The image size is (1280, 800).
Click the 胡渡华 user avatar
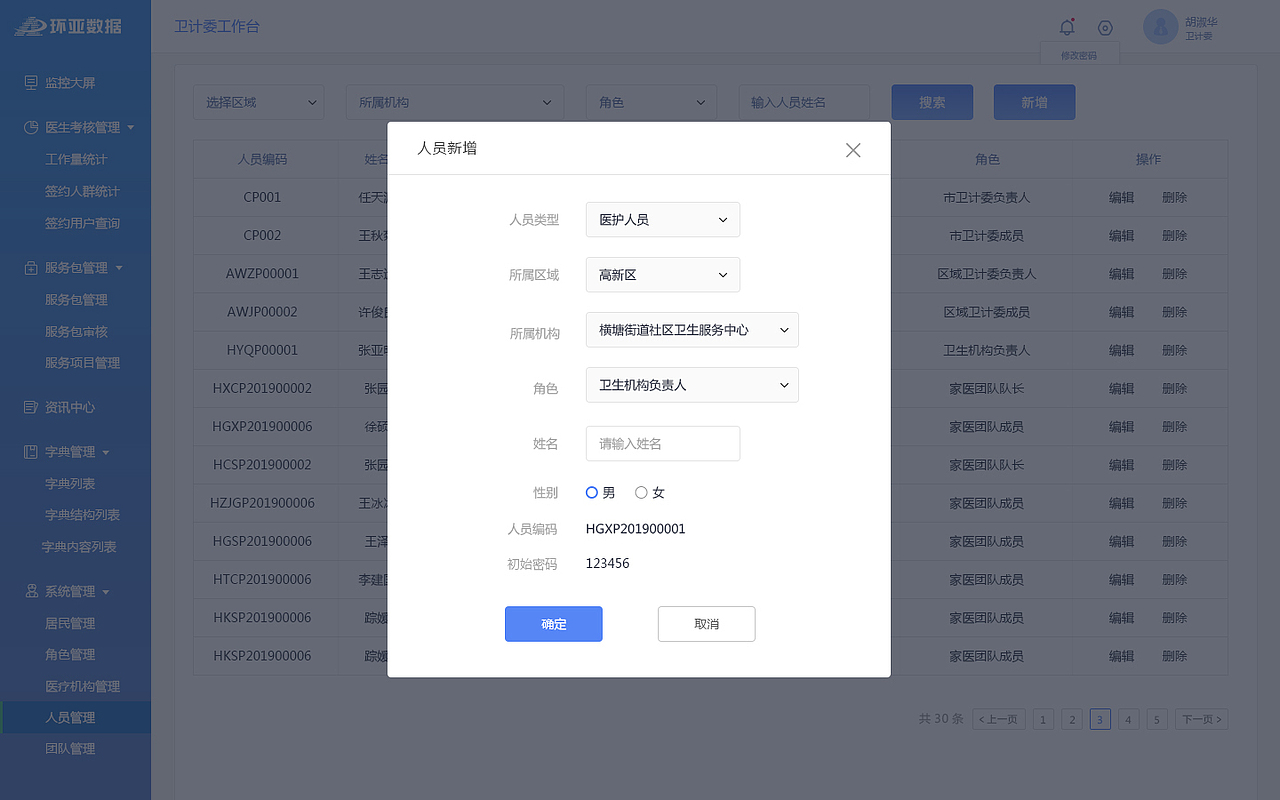1160,27
